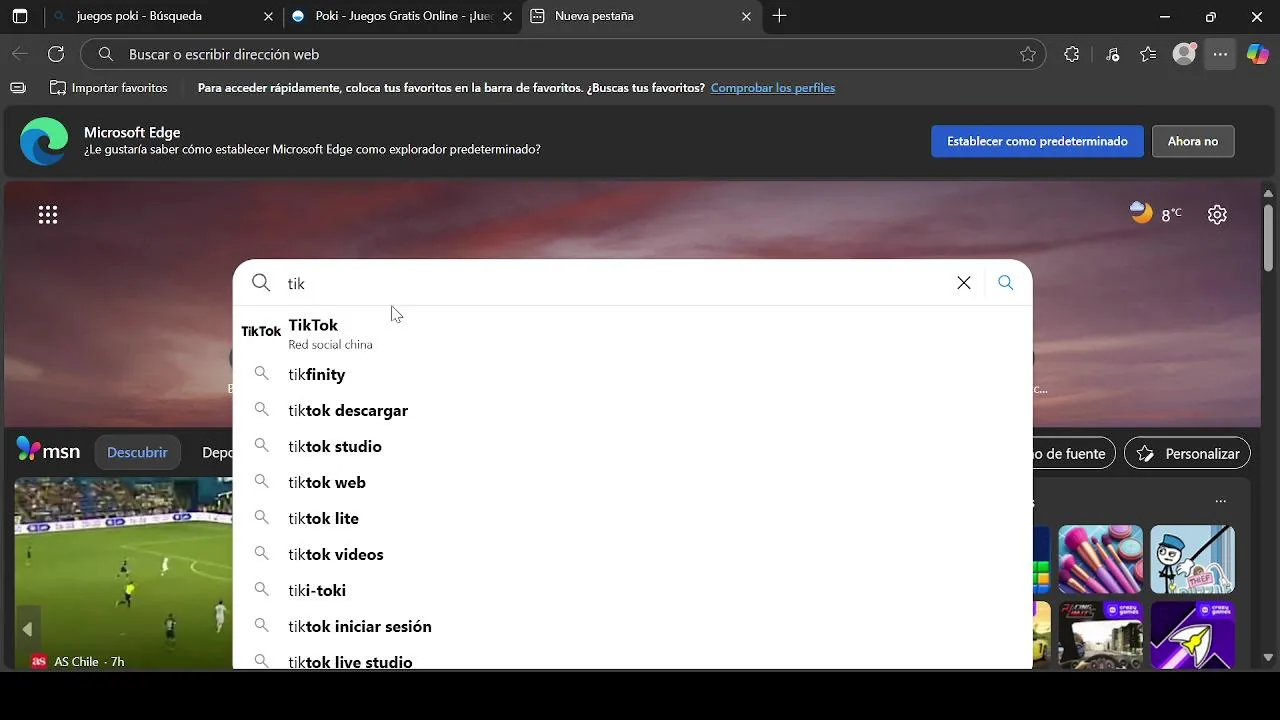The height and width of the screenshot is (720, 1280).
Task: Open the Edge settings ellipsis menu
Action: pos(1220,55)
